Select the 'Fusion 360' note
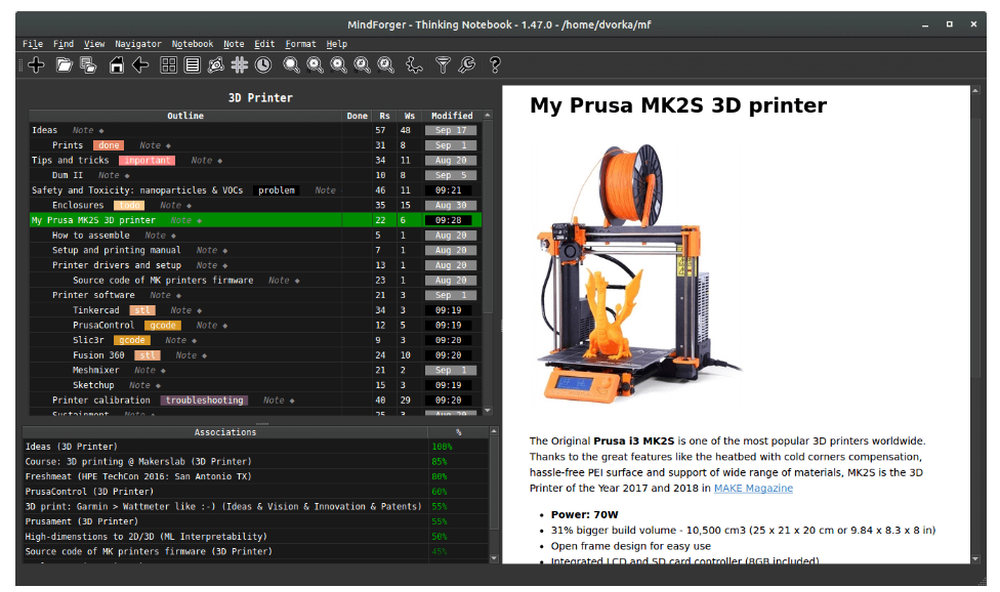The height and width of the screenshot is (592, 1000). (x=255, y=355)
